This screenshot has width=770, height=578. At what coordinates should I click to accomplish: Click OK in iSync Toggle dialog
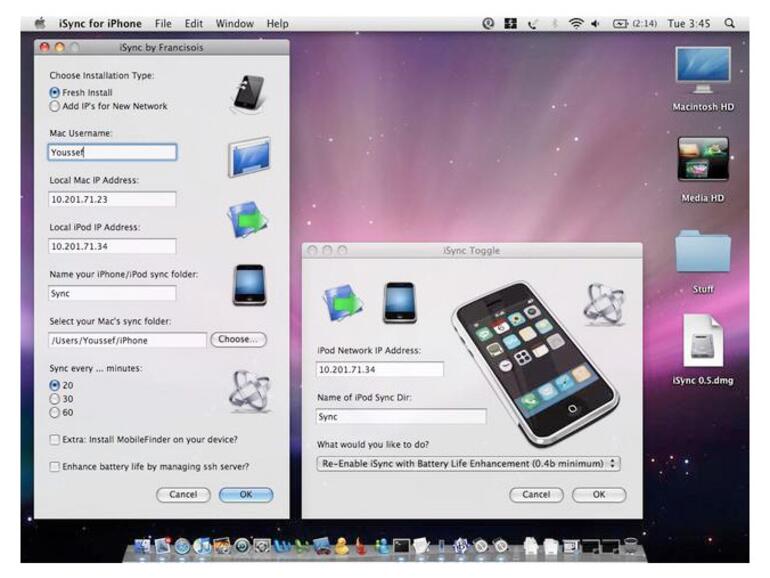pos(599,495)
